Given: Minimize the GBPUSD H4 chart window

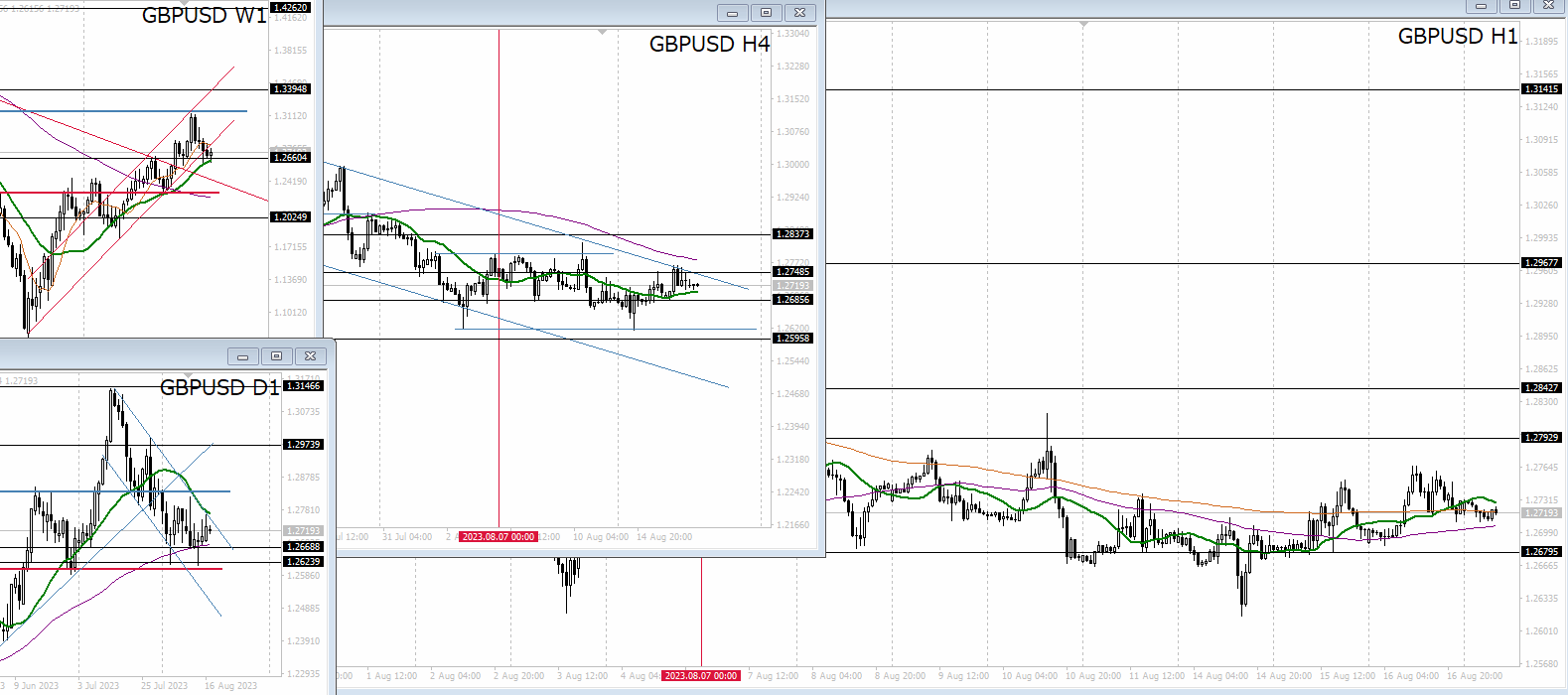Looking at the screenshot, I should (x=733, y=13).
